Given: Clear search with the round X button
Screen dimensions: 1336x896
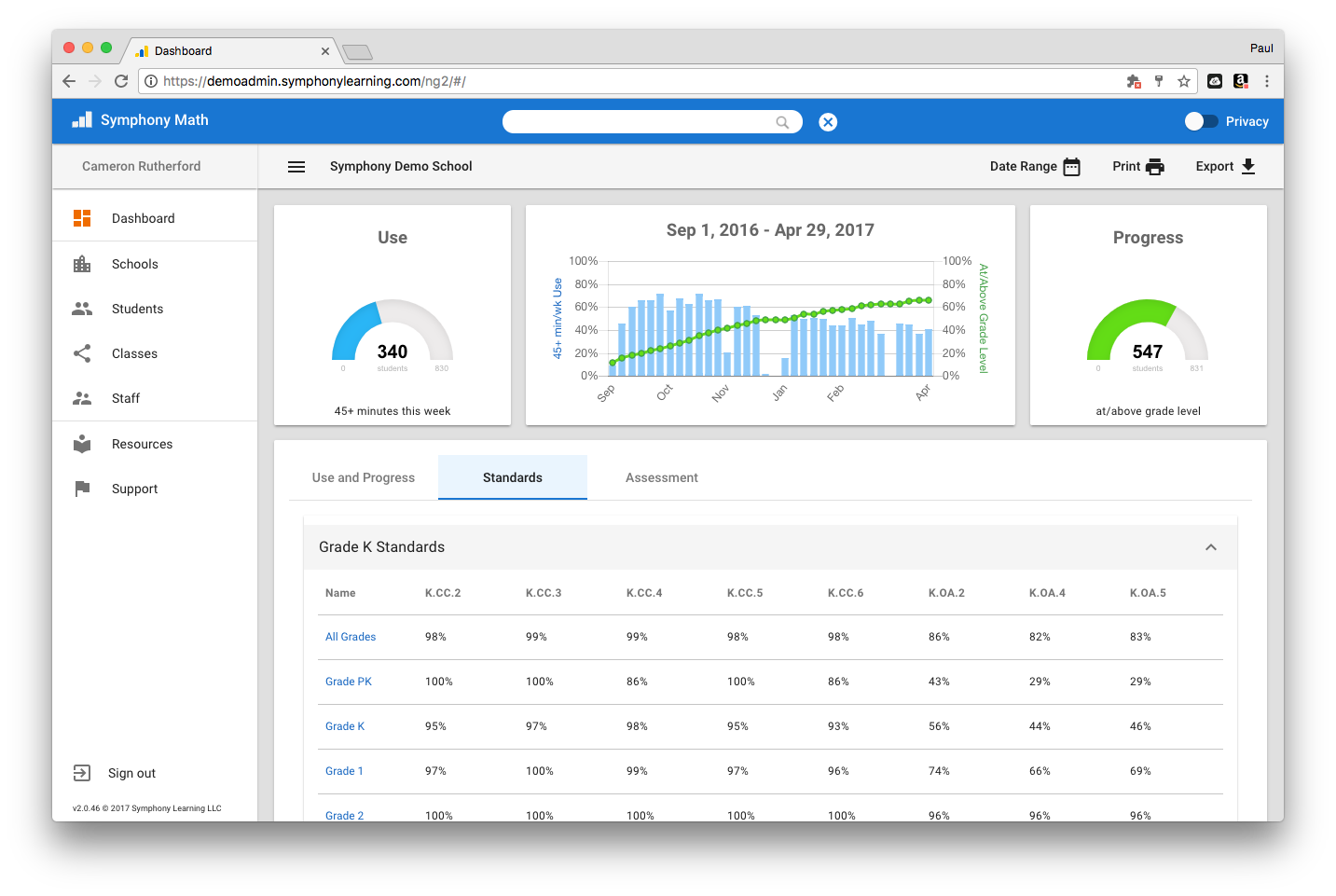Looking at the screenshot, I should pos(828,122).
